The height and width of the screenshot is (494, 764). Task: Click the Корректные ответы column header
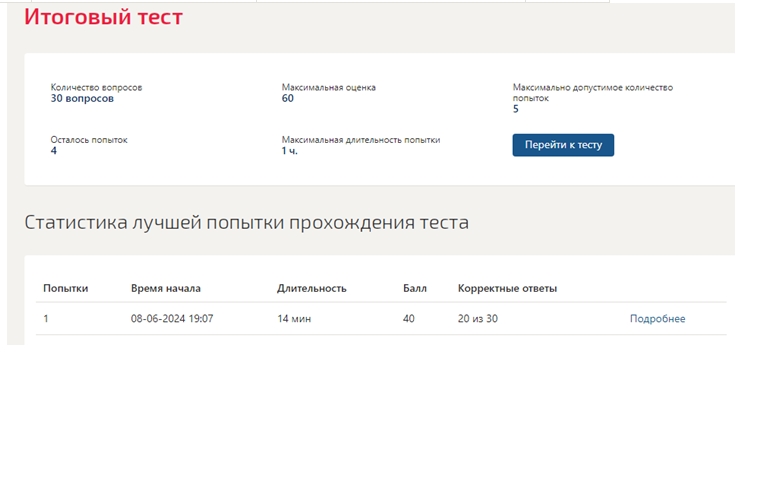(507, 288)
